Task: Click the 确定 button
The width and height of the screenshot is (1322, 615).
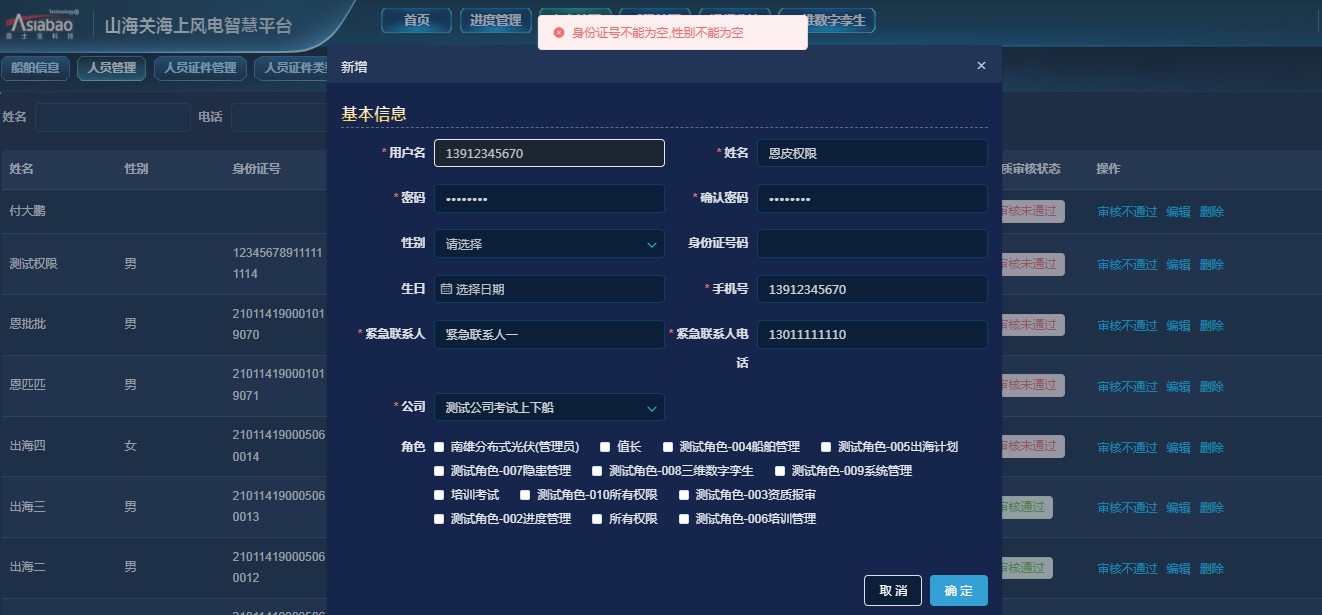Action: [x=959, y=590]
